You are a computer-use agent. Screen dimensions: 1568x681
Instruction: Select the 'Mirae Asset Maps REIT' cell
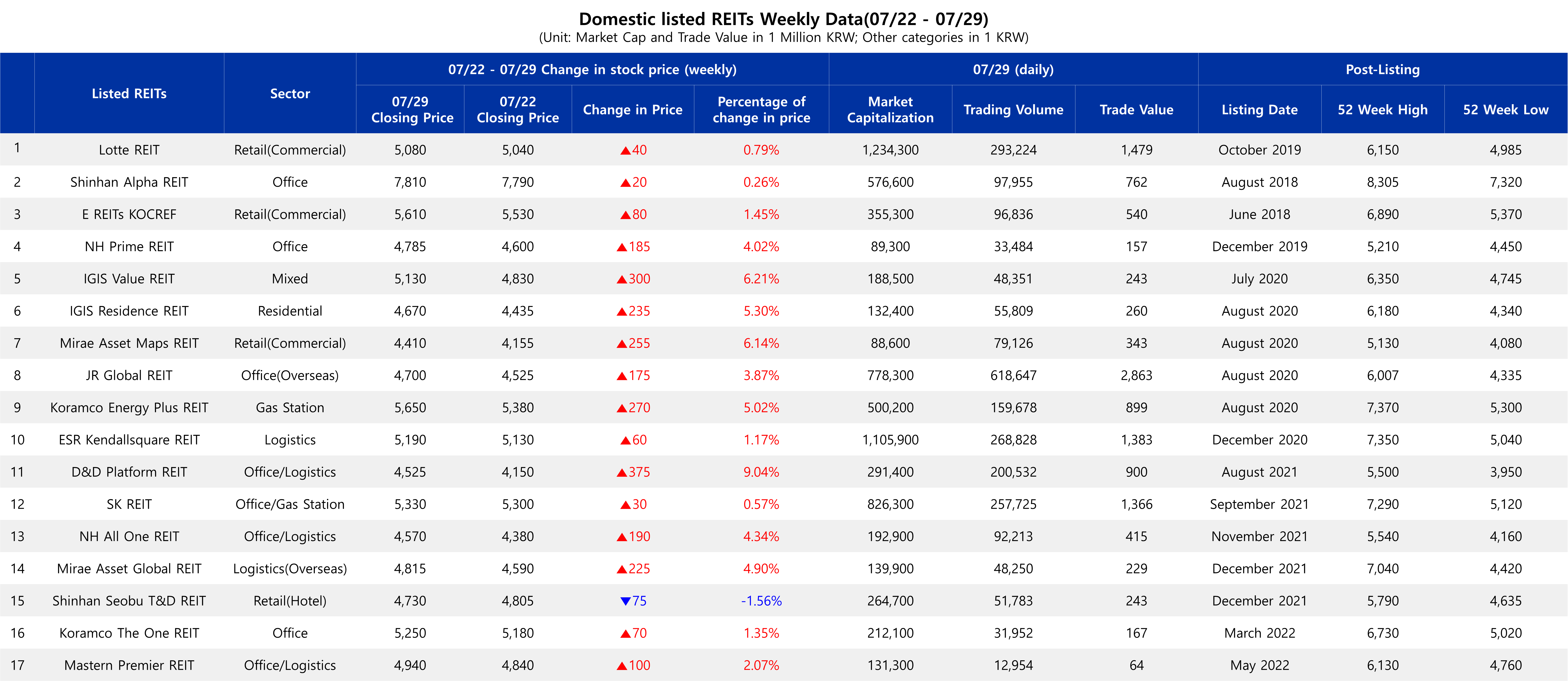(129, 343)
